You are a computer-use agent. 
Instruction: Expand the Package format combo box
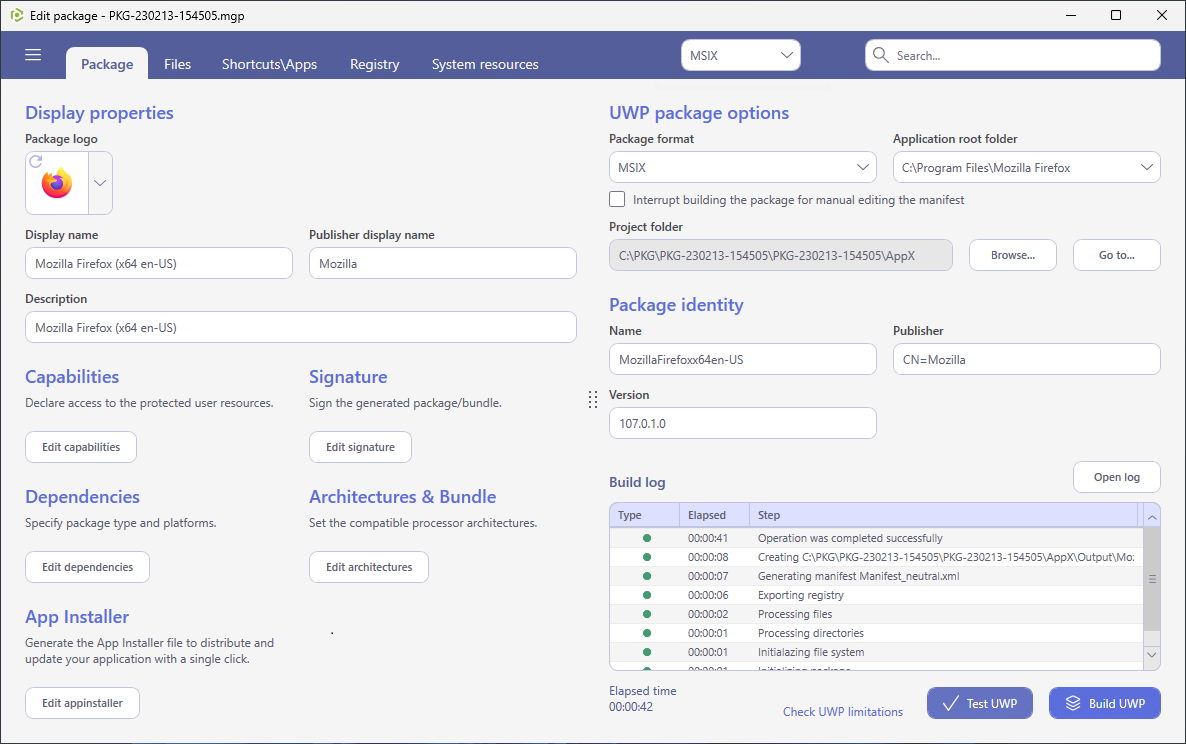click(742, 167)
